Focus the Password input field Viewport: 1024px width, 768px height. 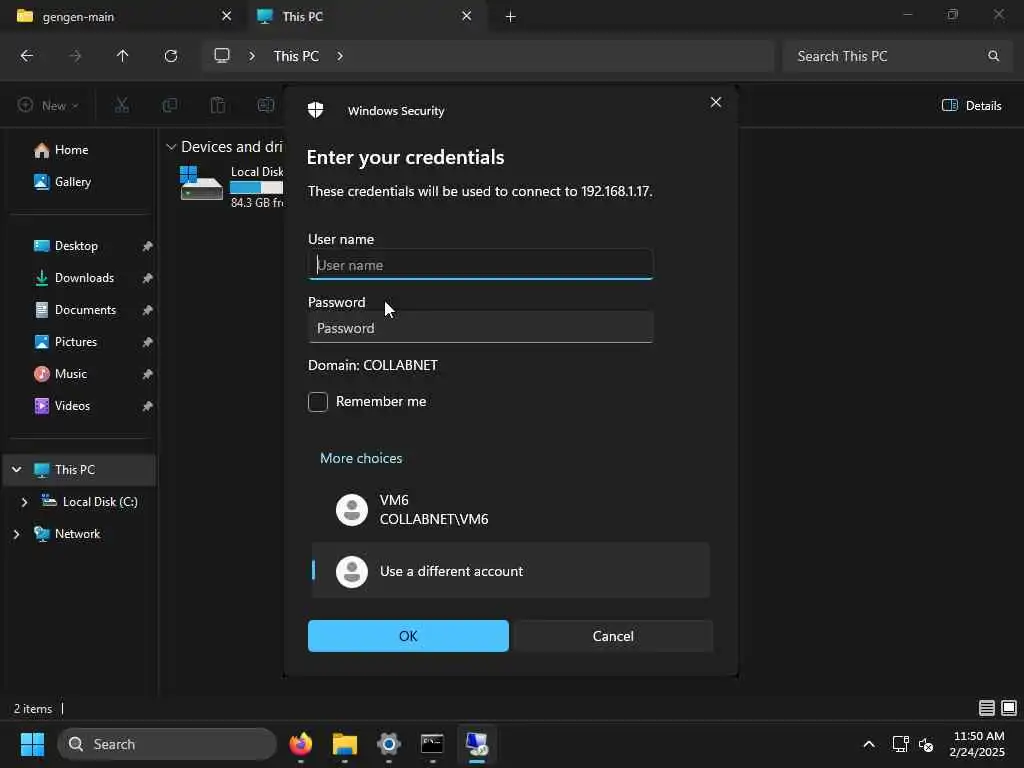[480, 327]
